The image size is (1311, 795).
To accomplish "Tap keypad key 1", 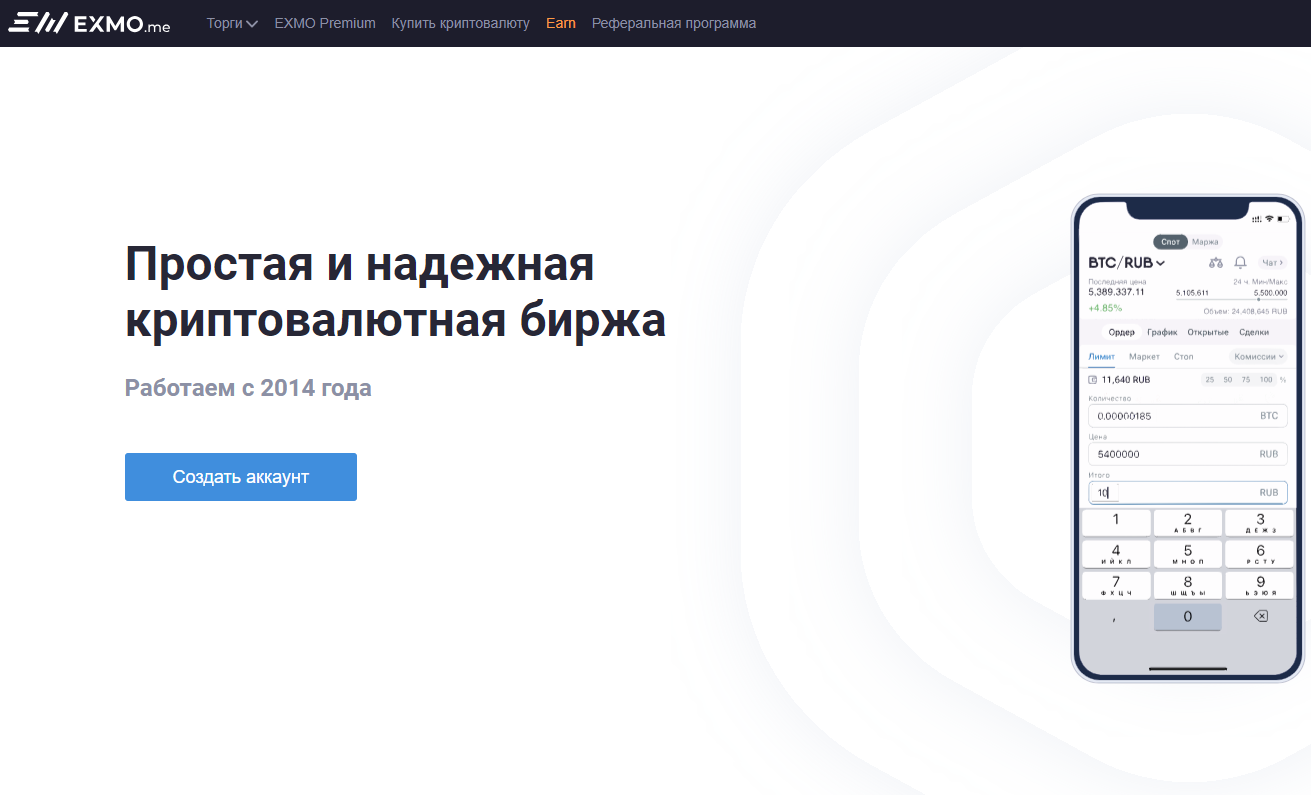I will click(x=1116, y=522).
